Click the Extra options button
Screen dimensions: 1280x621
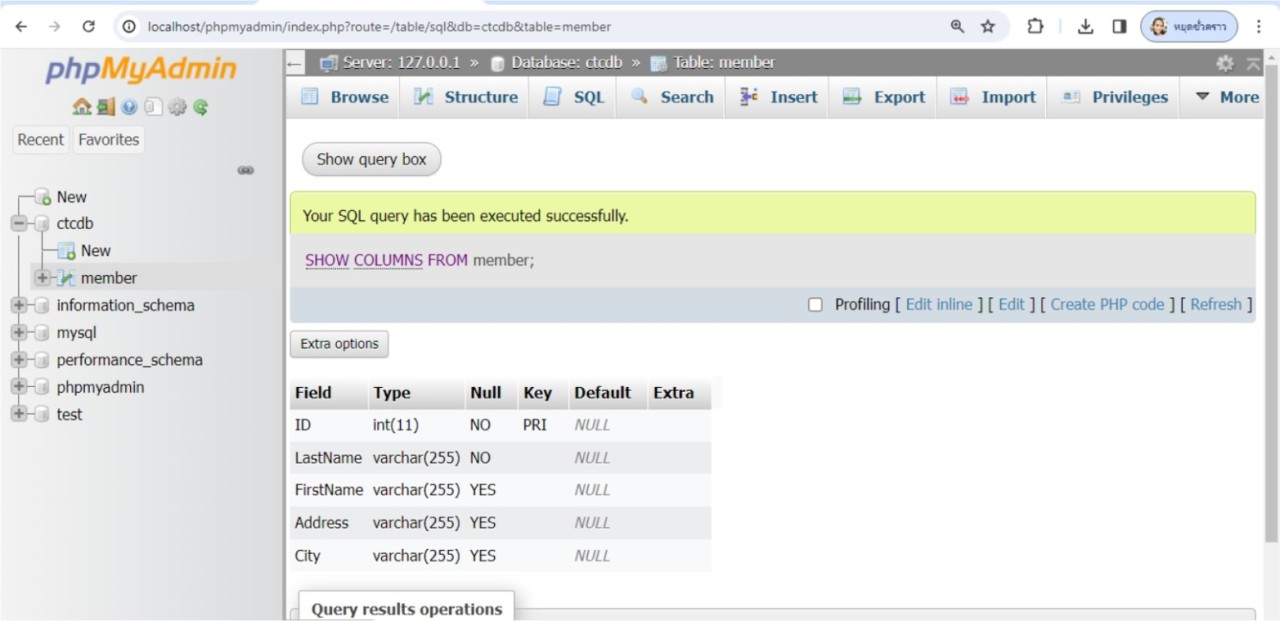[x=339, y=344]
